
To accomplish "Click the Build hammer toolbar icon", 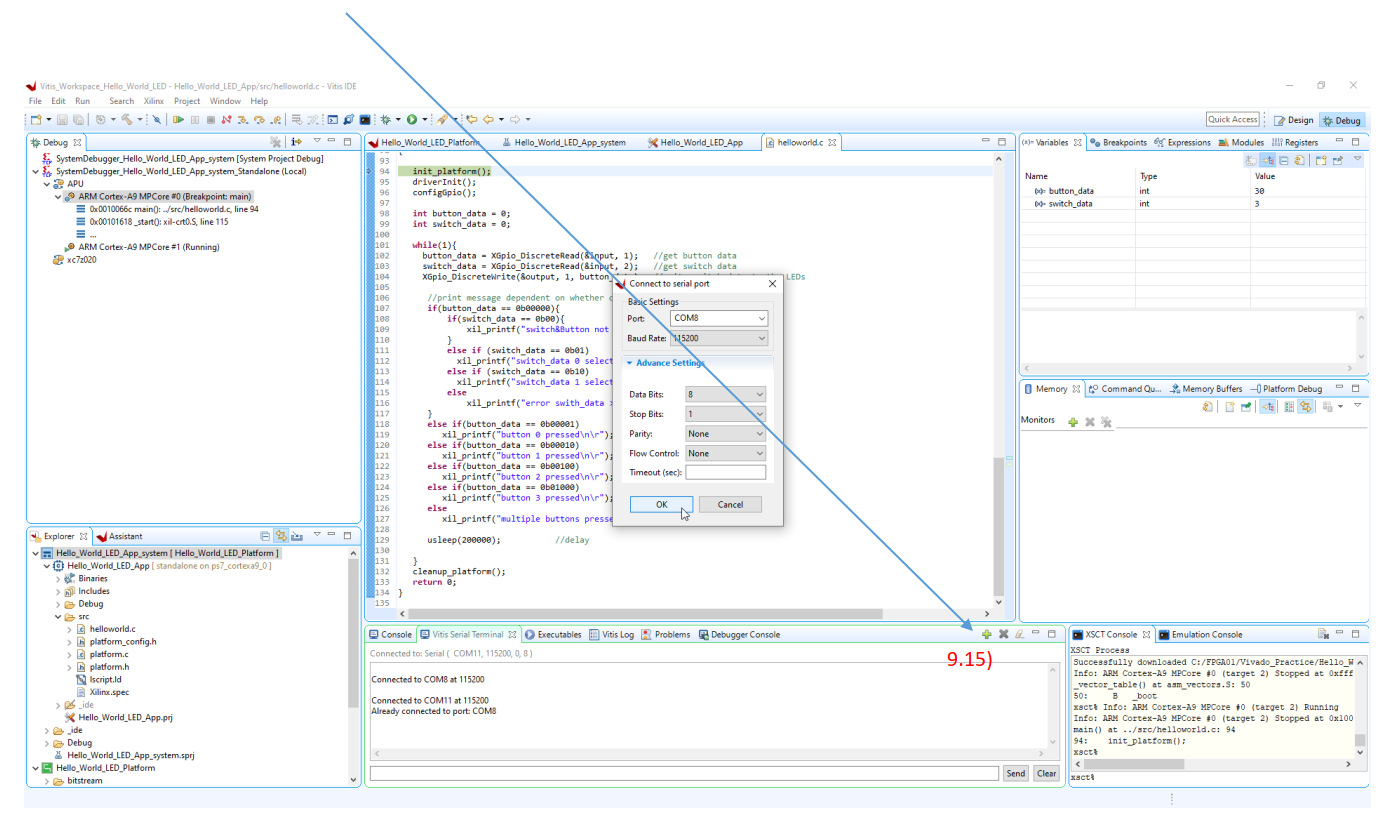I will (126, 119).
